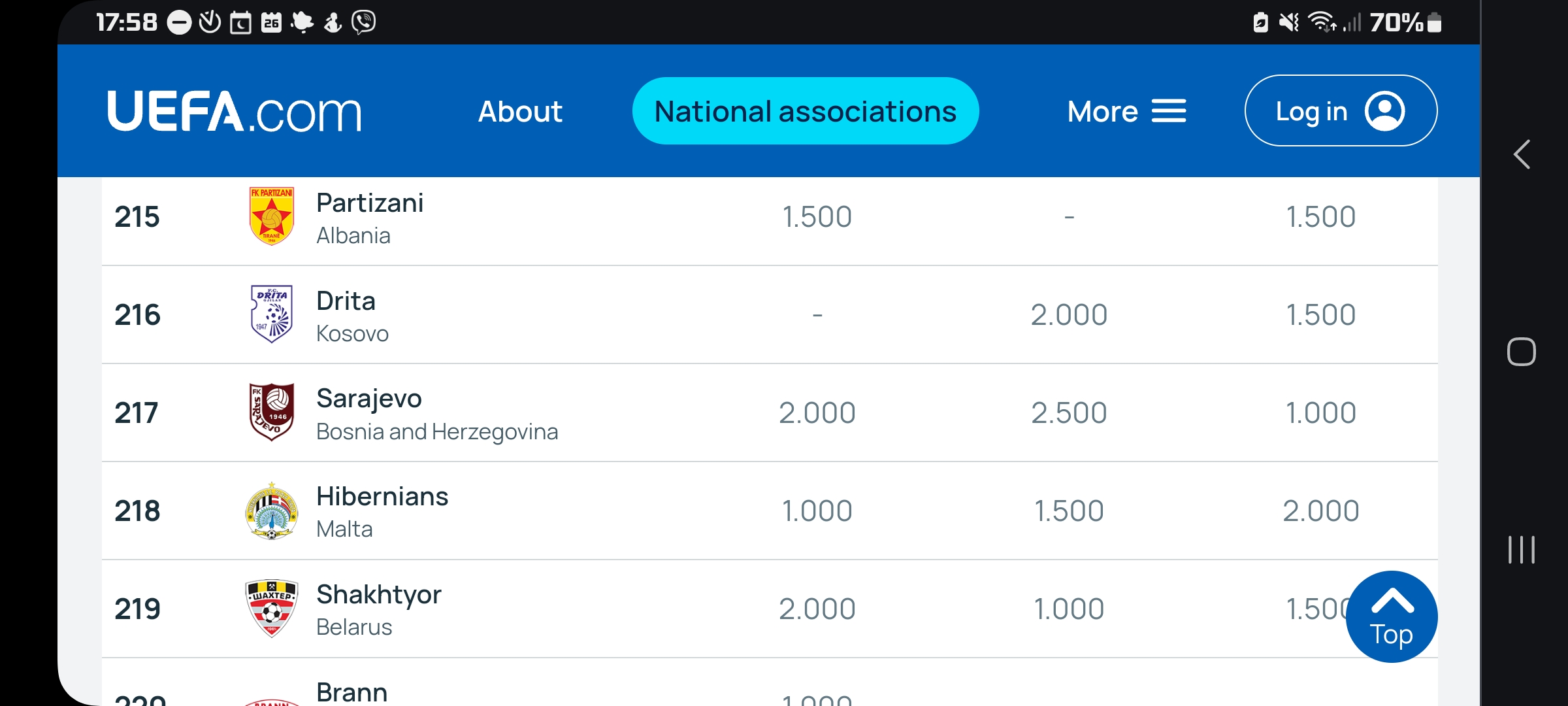Tap the Hibernians club crest
Image resolution: width=1568 pixels, height=706 pixels.
click(272, 511)
